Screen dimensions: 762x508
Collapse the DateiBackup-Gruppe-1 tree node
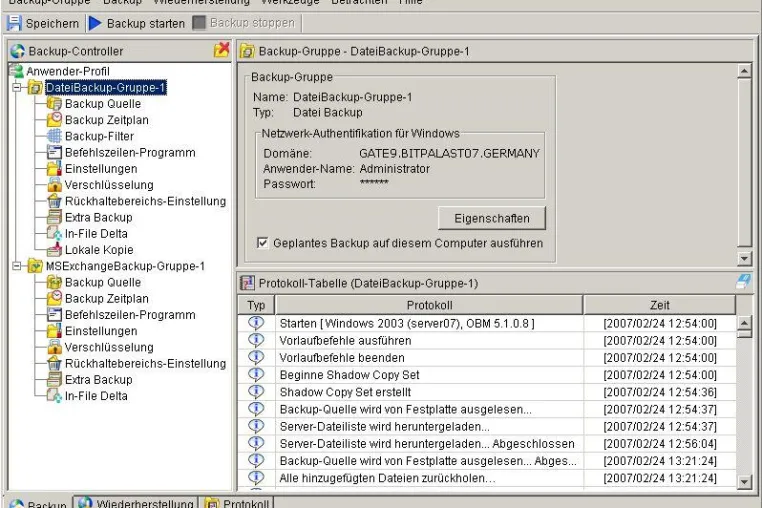click(x=17, y=88)
